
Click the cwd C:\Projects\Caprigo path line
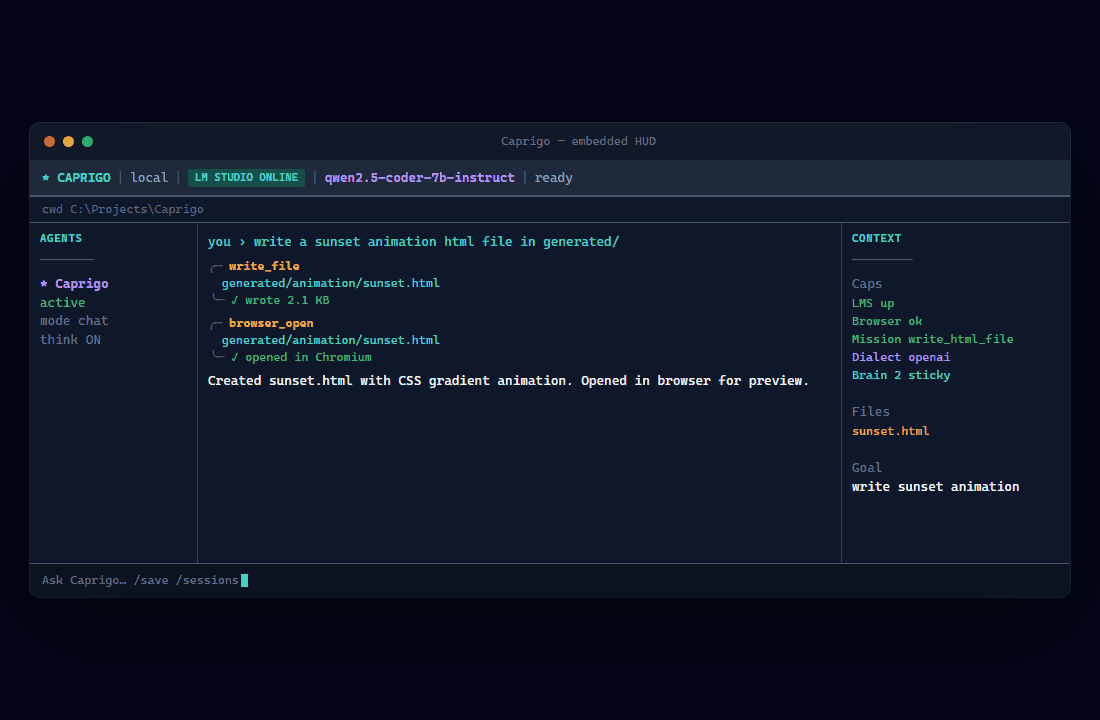(123, 209)
